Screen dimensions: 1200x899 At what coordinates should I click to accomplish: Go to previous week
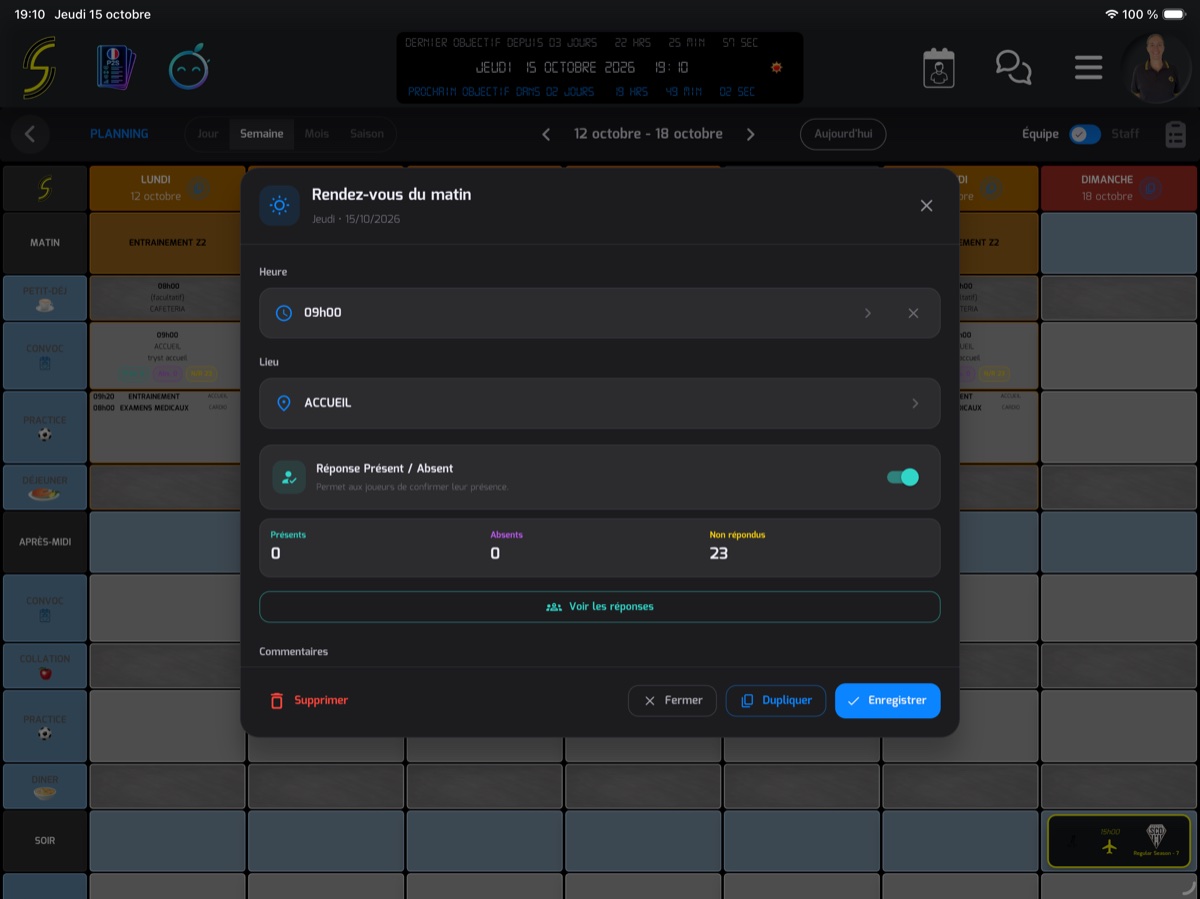[x=546, y=134]
